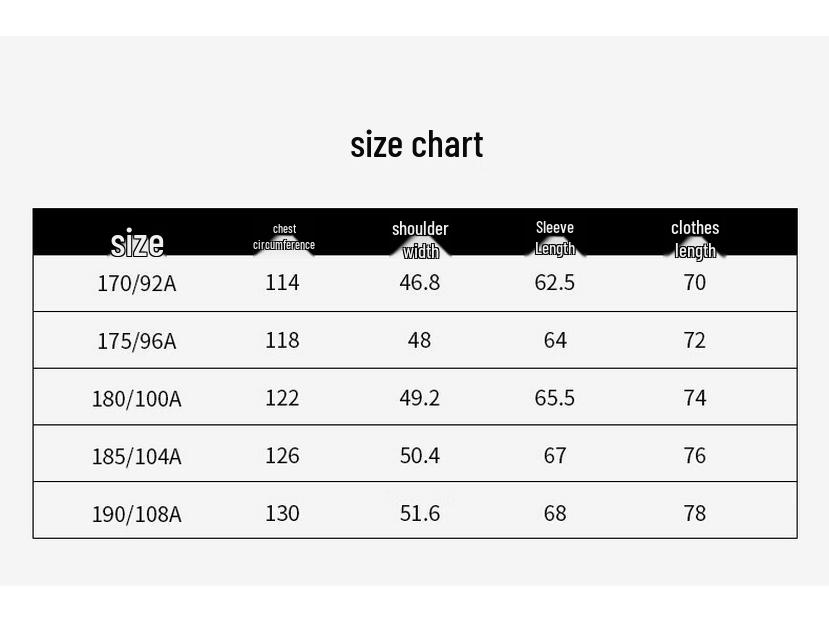
Task: Select the 175/96A size cell
Action: point(137,341)
